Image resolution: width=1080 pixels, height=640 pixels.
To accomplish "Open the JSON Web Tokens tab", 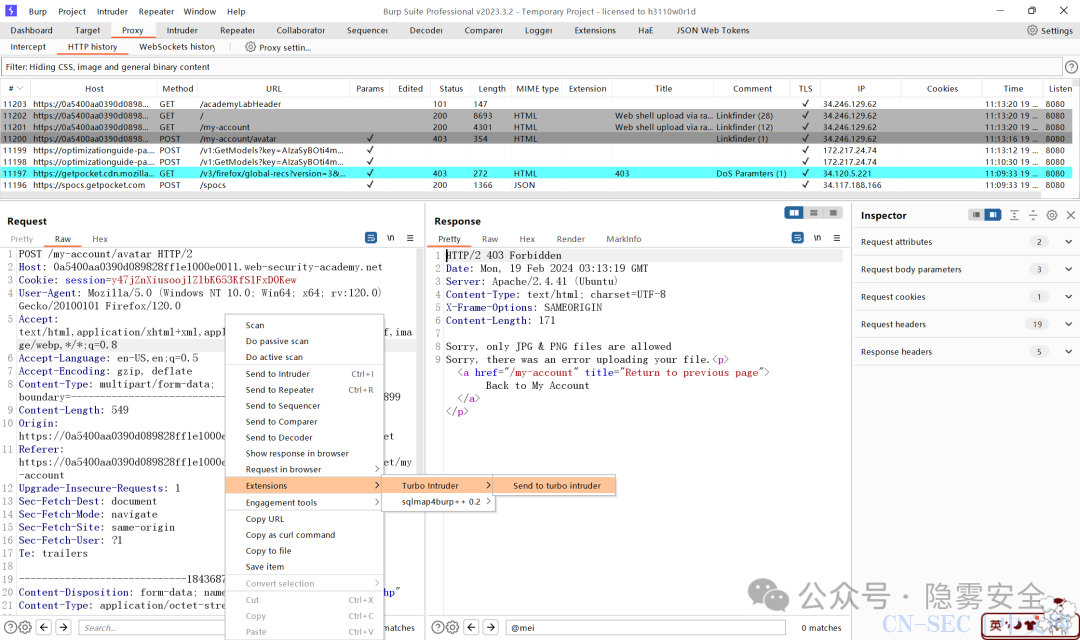I will pos(712,30).
